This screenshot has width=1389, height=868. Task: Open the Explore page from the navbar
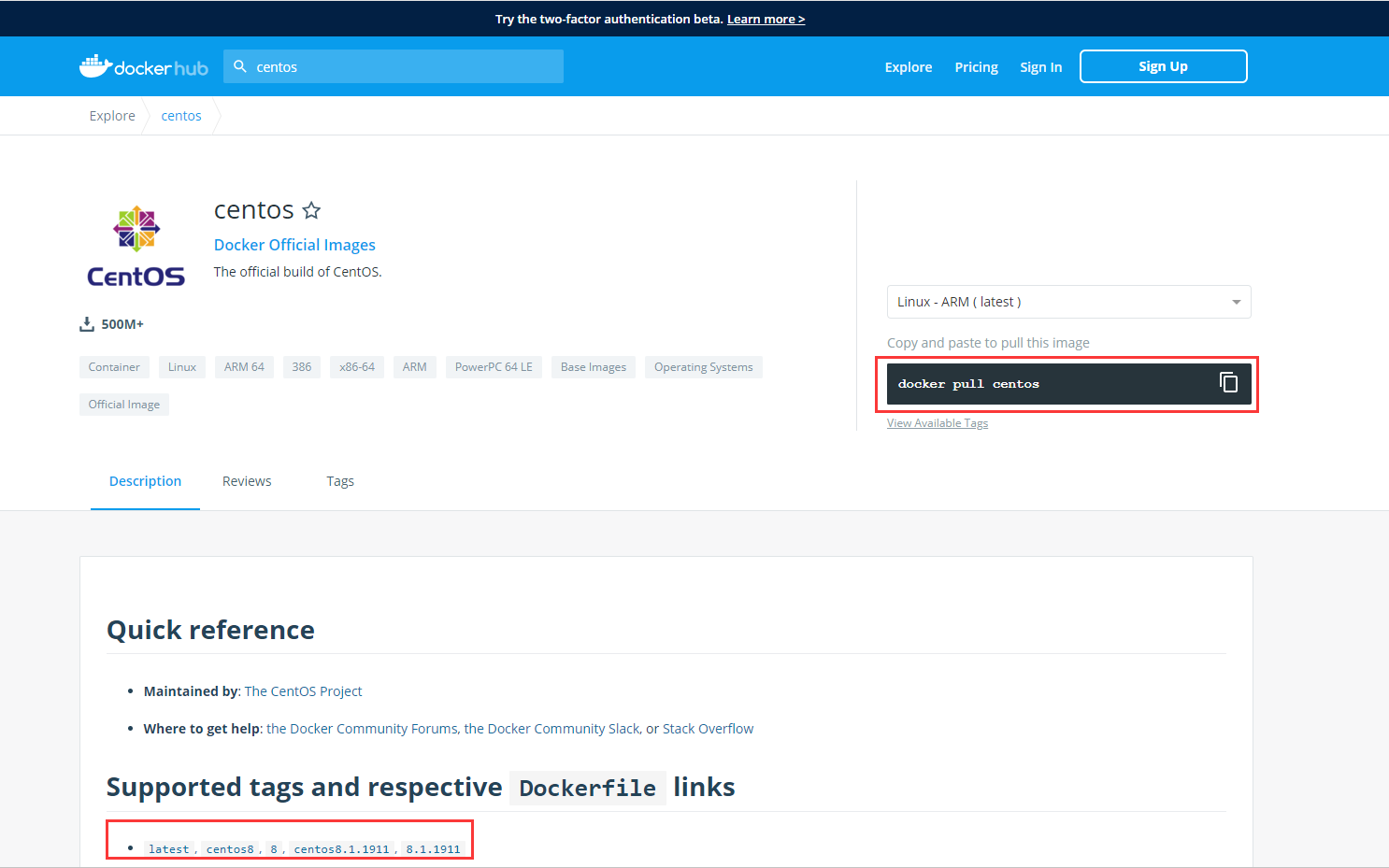point(908,66)
